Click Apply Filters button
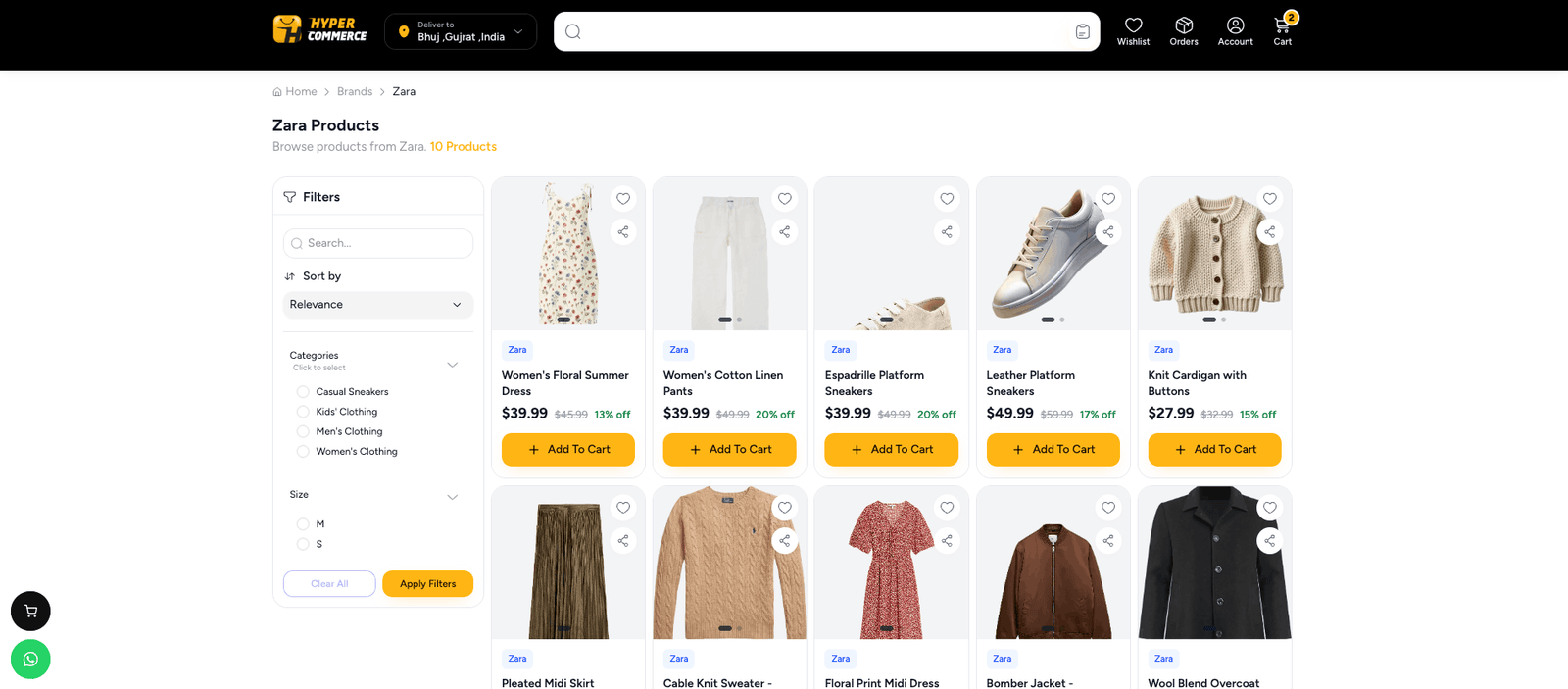Screen dimensions: 1568x689 pos(427,584)
